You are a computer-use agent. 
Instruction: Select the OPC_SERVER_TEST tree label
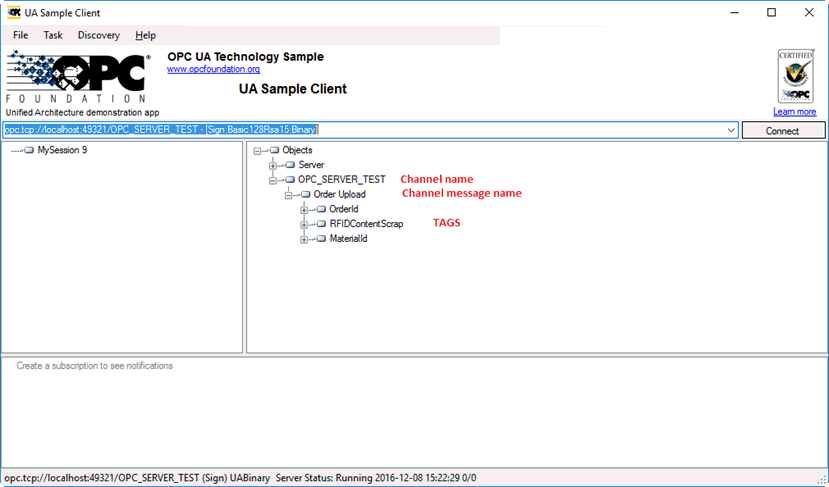(342, 180)
